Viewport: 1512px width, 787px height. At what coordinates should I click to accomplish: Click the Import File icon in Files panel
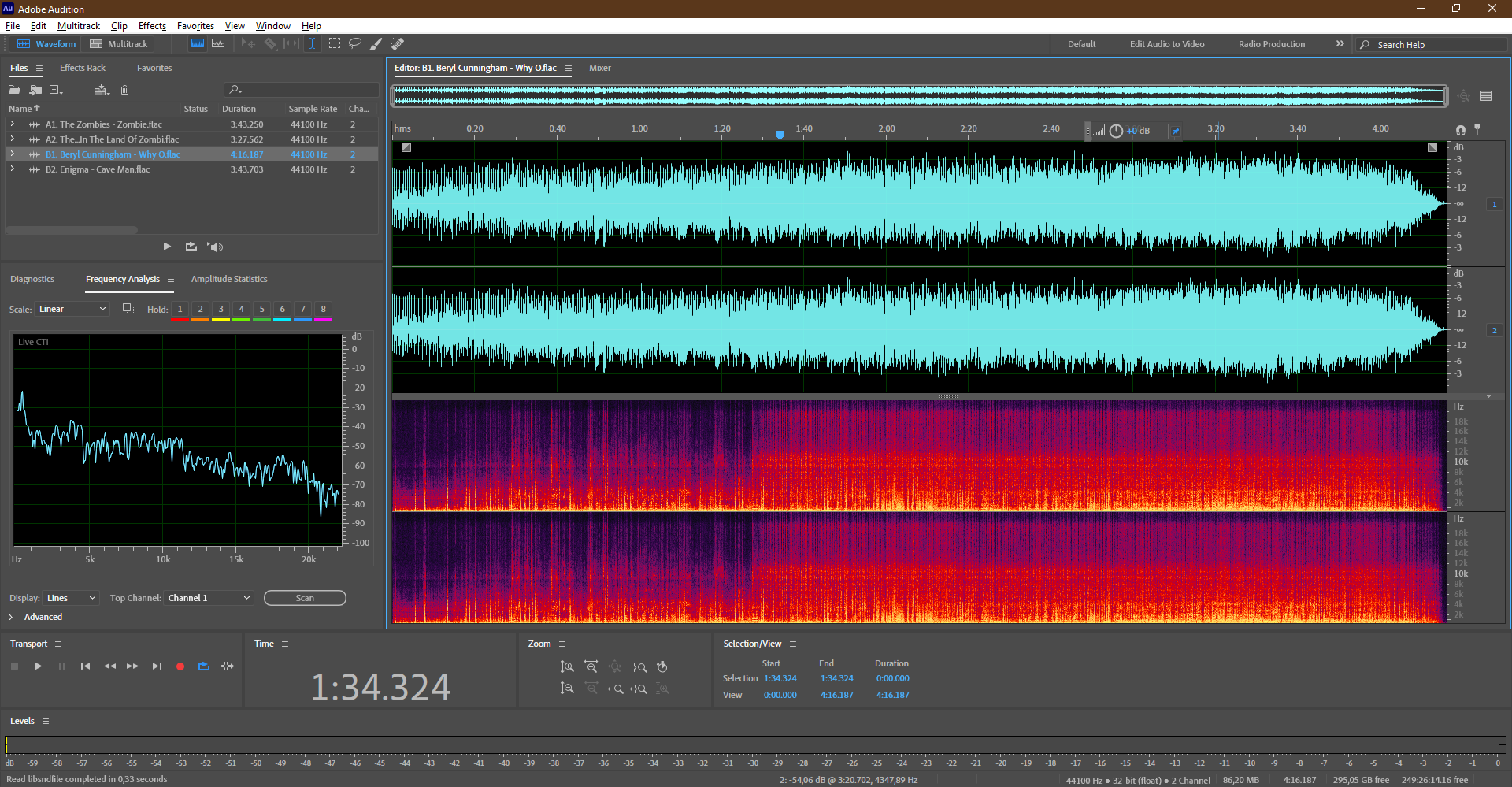(35, 90)
